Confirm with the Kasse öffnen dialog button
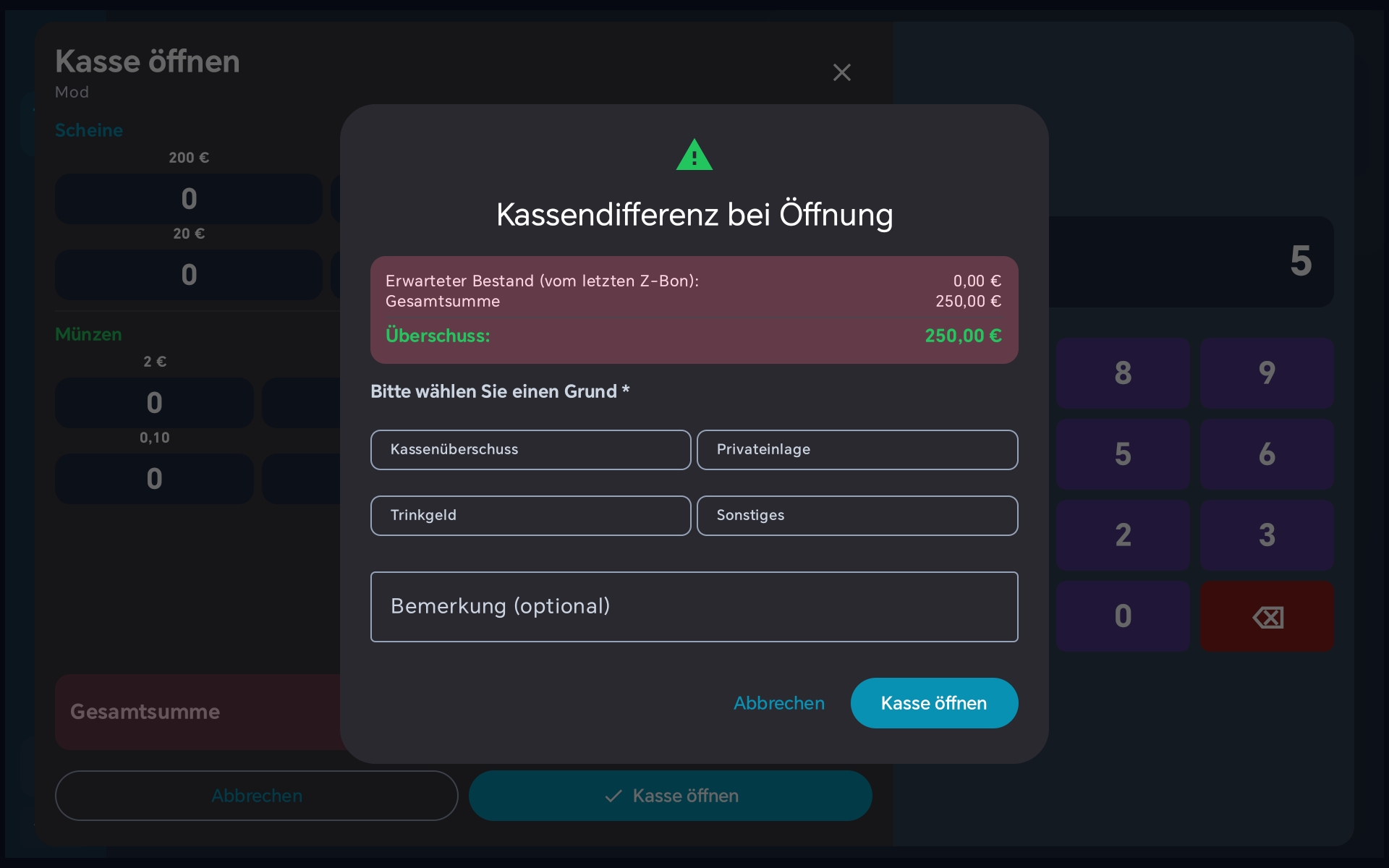 [934, 702]
